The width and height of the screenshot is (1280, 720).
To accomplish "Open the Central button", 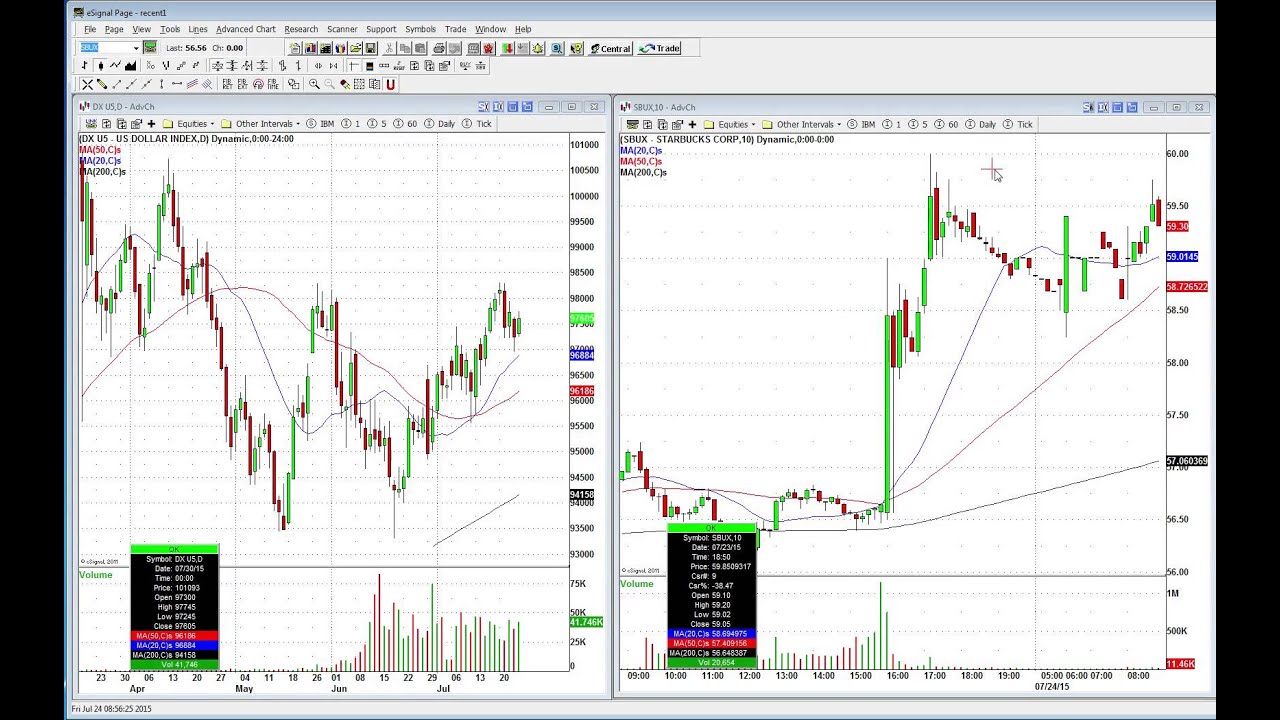I will pos(611,48).
